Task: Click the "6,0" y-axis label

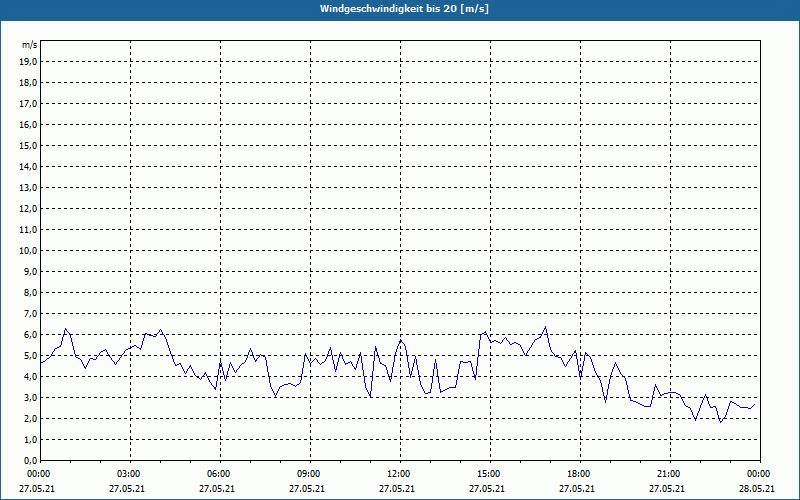Action: (30, 335)
